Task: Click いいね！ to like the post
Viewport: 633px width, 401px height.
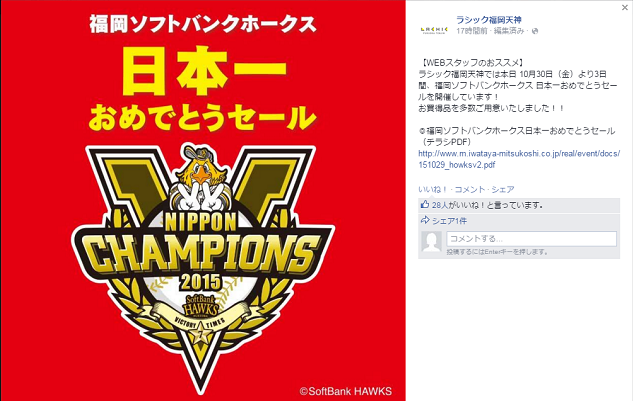Action: 433,189
